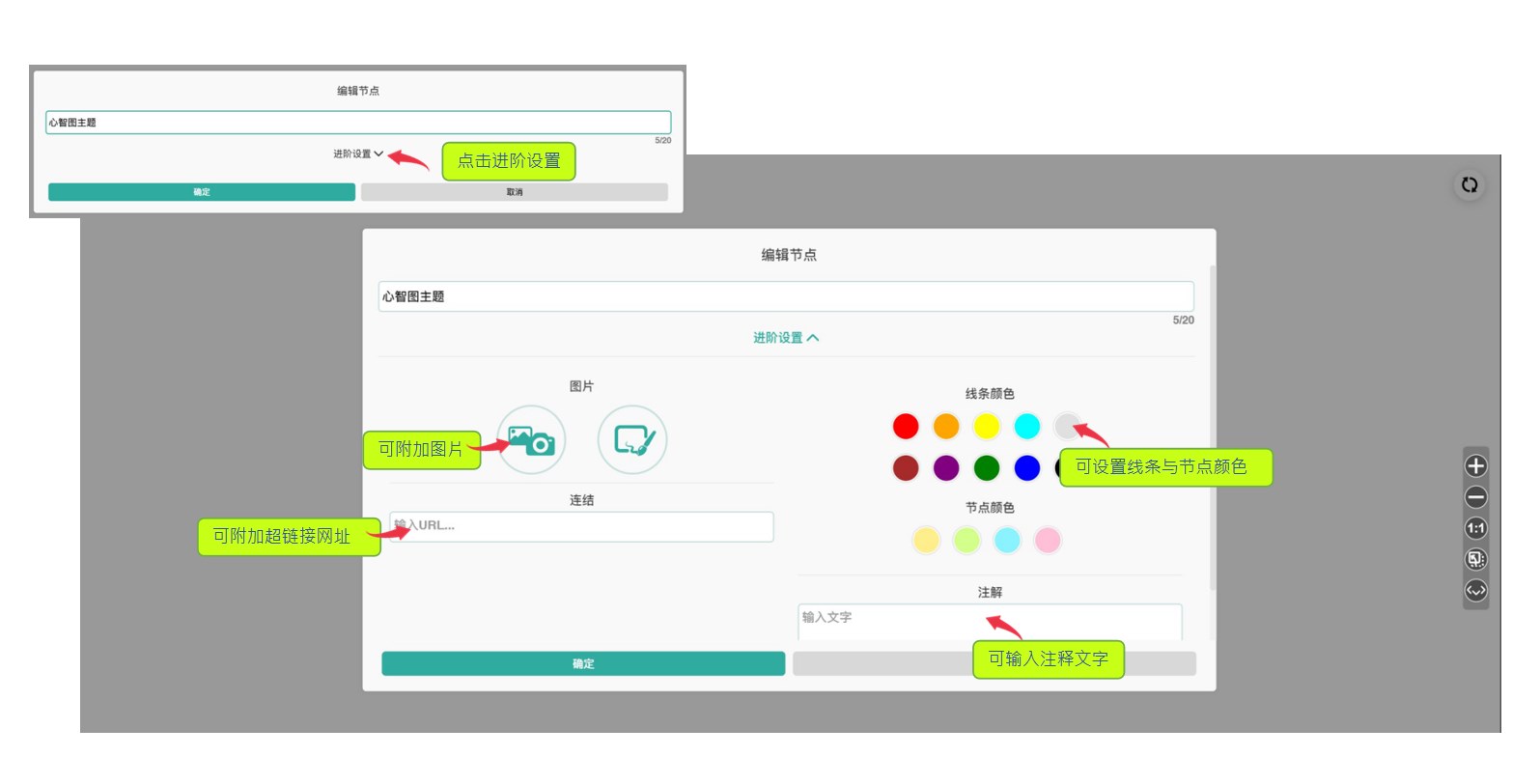Select the brown line color
Viewport: 1540px width, 784px height.
point(906,468)
